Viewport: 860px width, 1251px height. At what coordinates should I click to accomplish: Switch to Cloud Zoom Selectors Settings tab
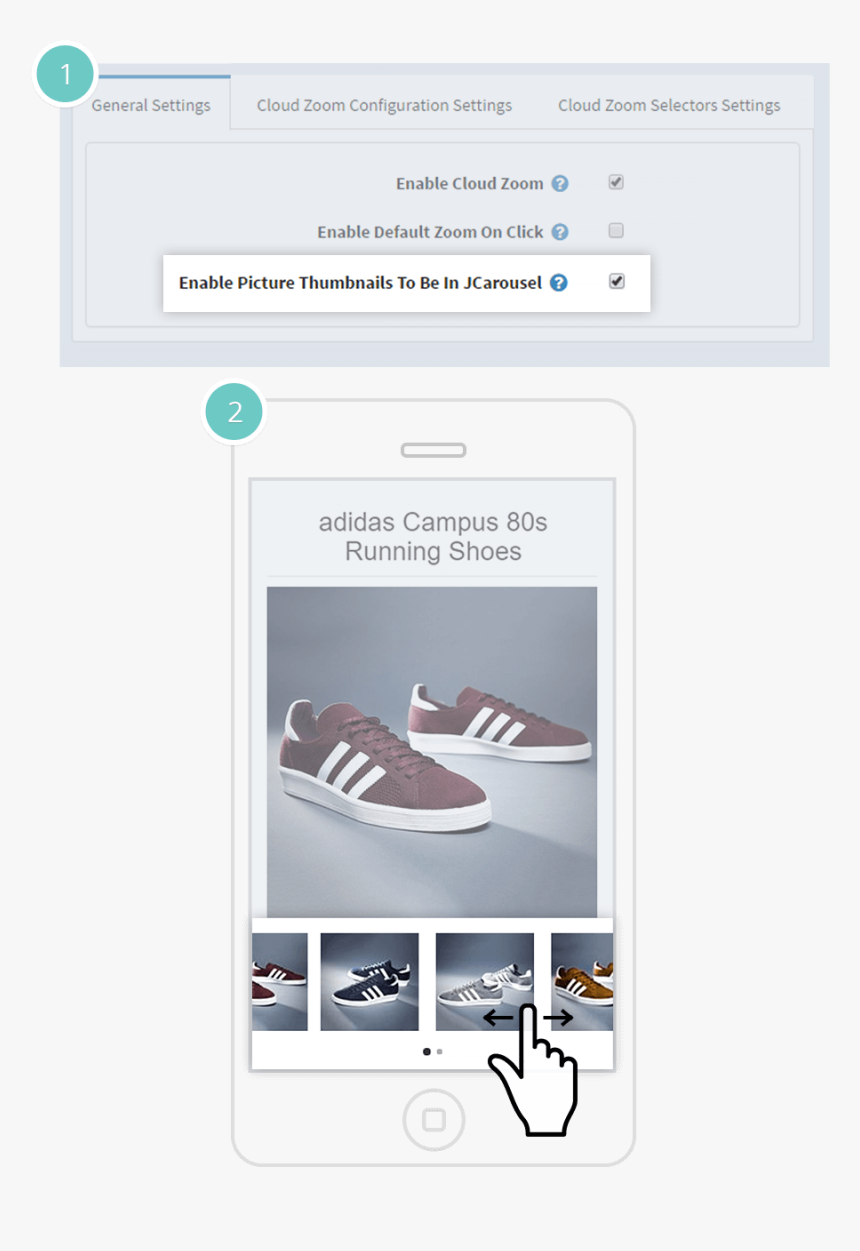coord(669,105)
